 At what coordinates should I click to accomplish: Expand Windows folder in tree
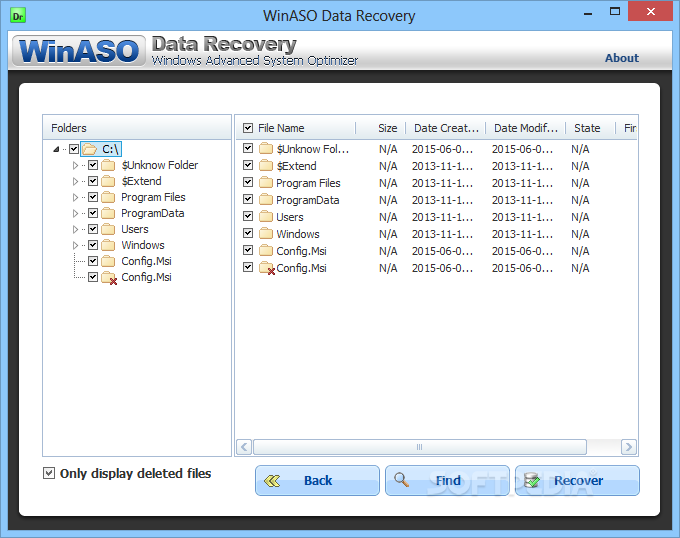point(75,245)
